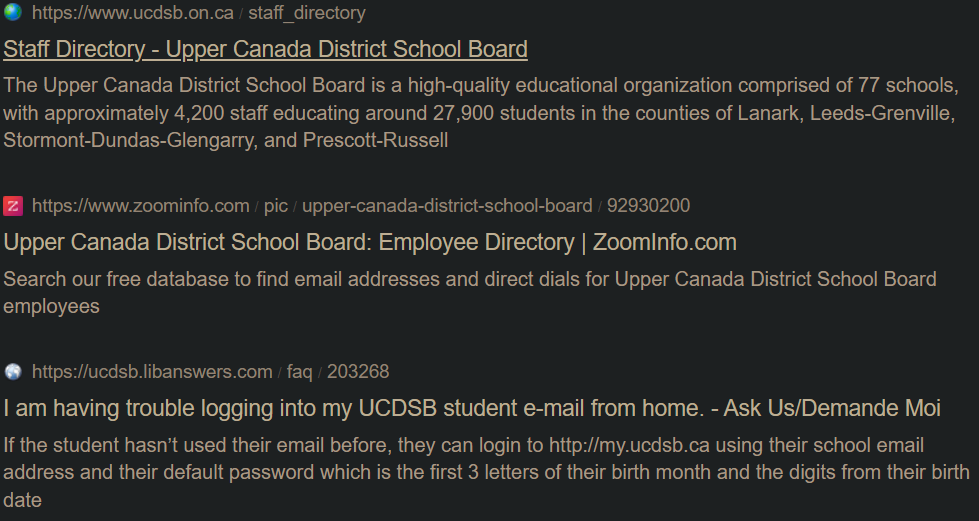Select the 'pic' breadcrumb in the ZoomInfo result
The image size is (979, 521).
275,206
